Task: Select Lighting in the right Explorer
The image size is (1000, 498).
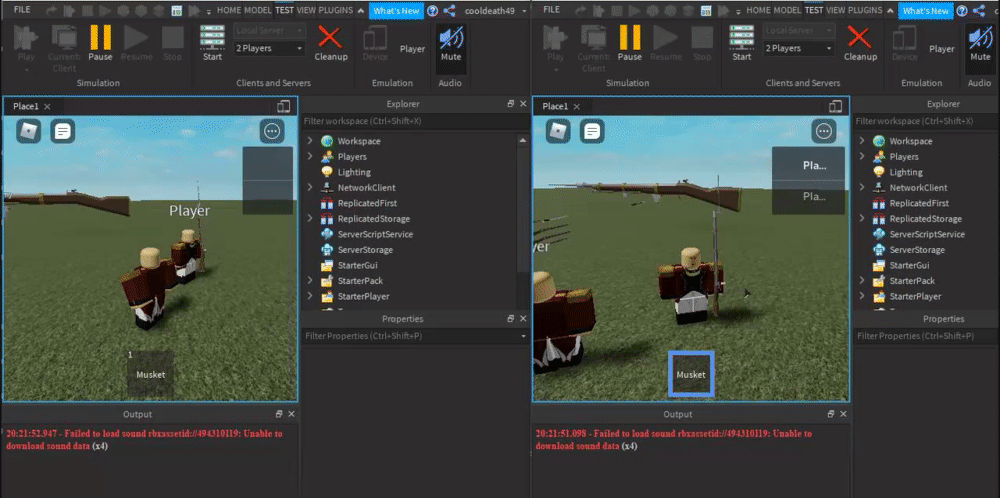Action: (x=906, y=172)
